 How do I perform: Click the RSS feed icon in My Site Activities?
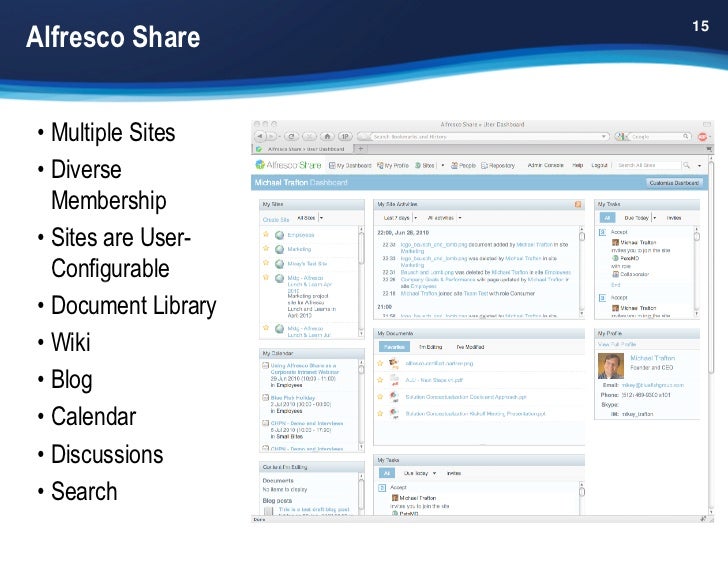[x=578, y=204]
